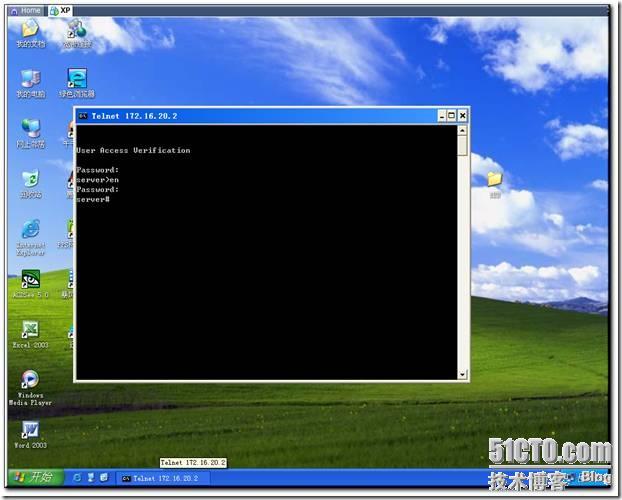Click the 'server#' prompt line

pos(93,199)
